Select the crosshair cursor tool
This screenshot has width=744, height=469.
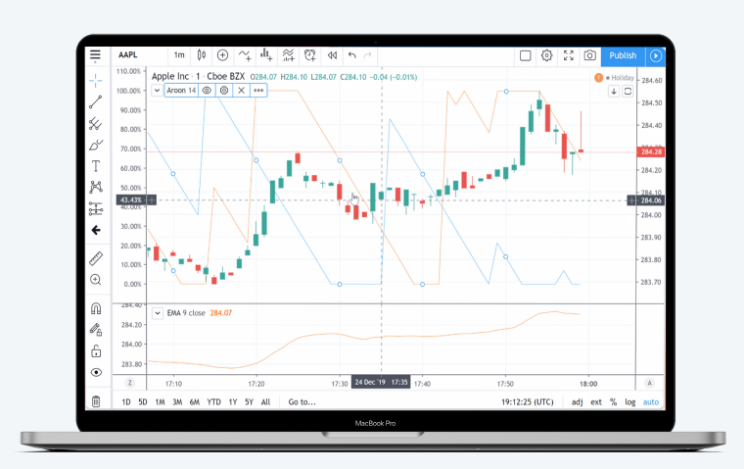pos(95,80)
